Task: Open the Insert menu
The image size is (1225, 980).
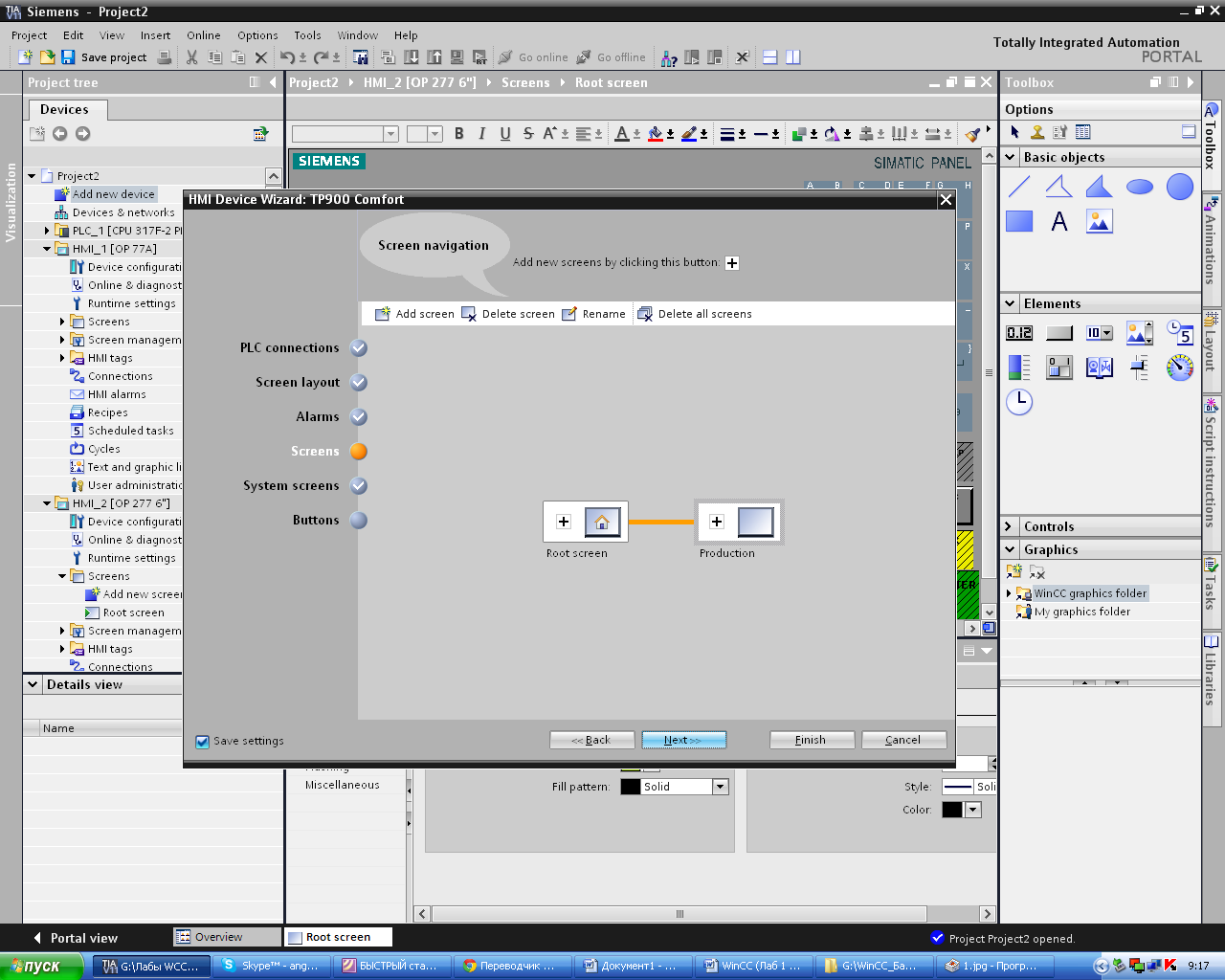Action: [155, 35]
